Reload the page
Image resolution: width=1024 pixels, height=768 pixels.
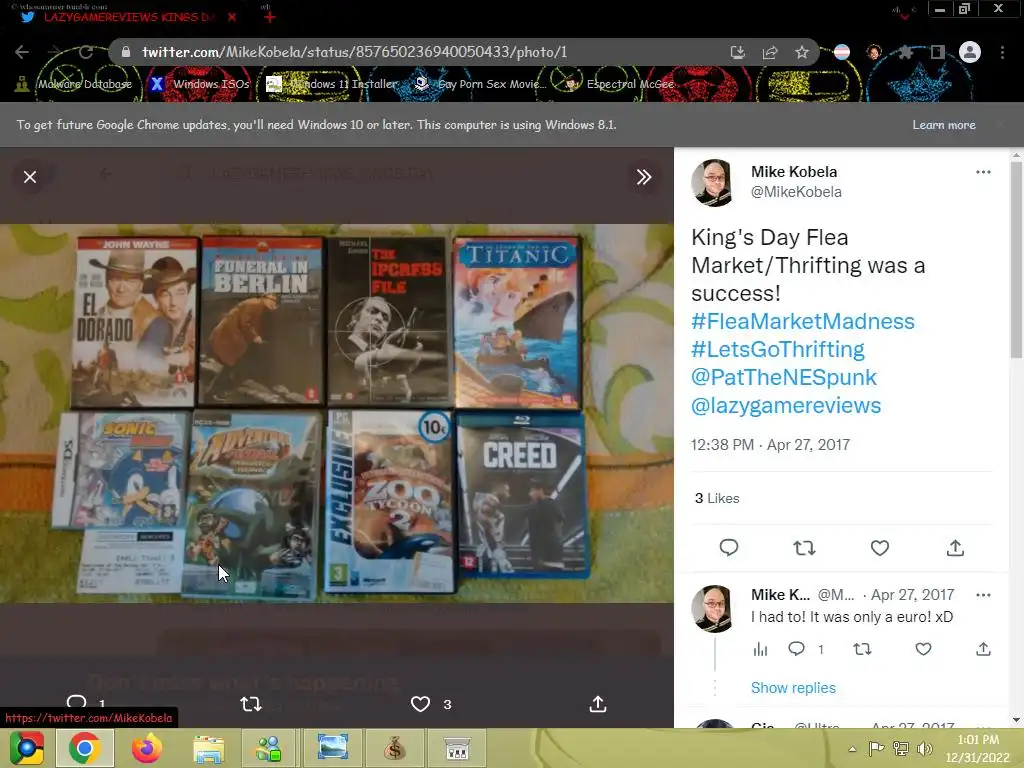tap(86, 52)
